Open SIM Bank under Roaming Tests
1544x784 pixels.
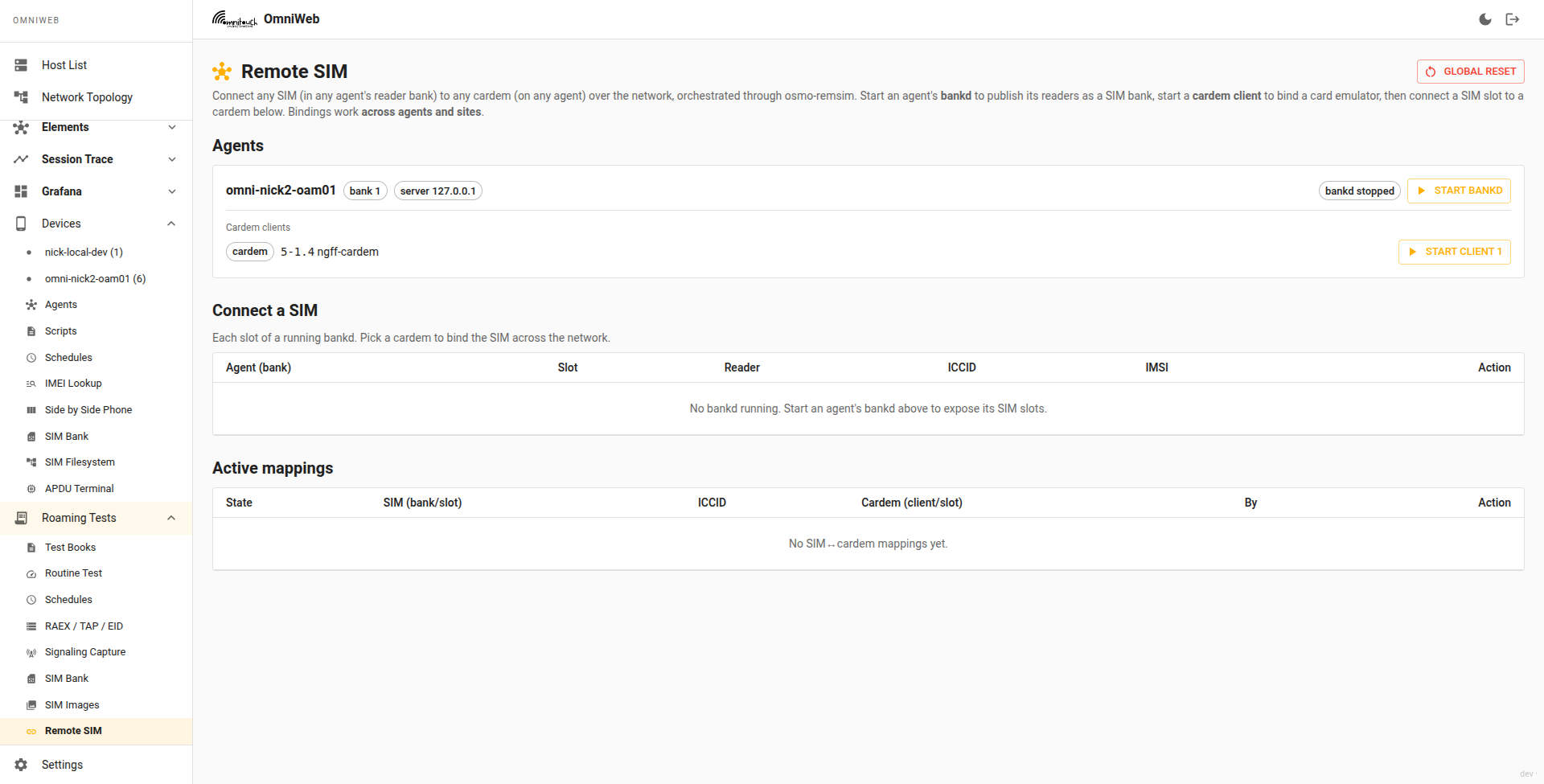click(96, 679)
